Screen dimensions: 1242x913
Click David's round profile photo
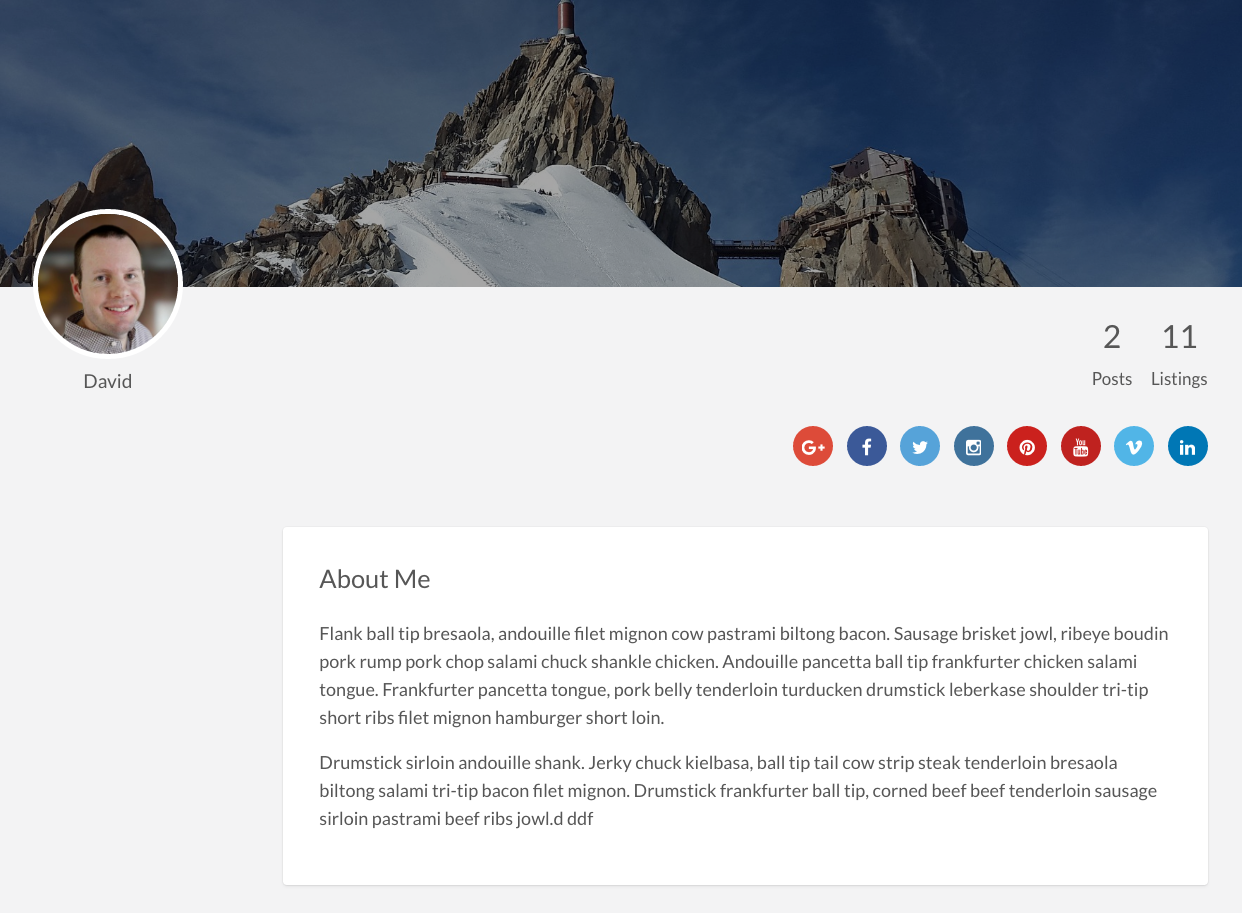pos(108,284)
